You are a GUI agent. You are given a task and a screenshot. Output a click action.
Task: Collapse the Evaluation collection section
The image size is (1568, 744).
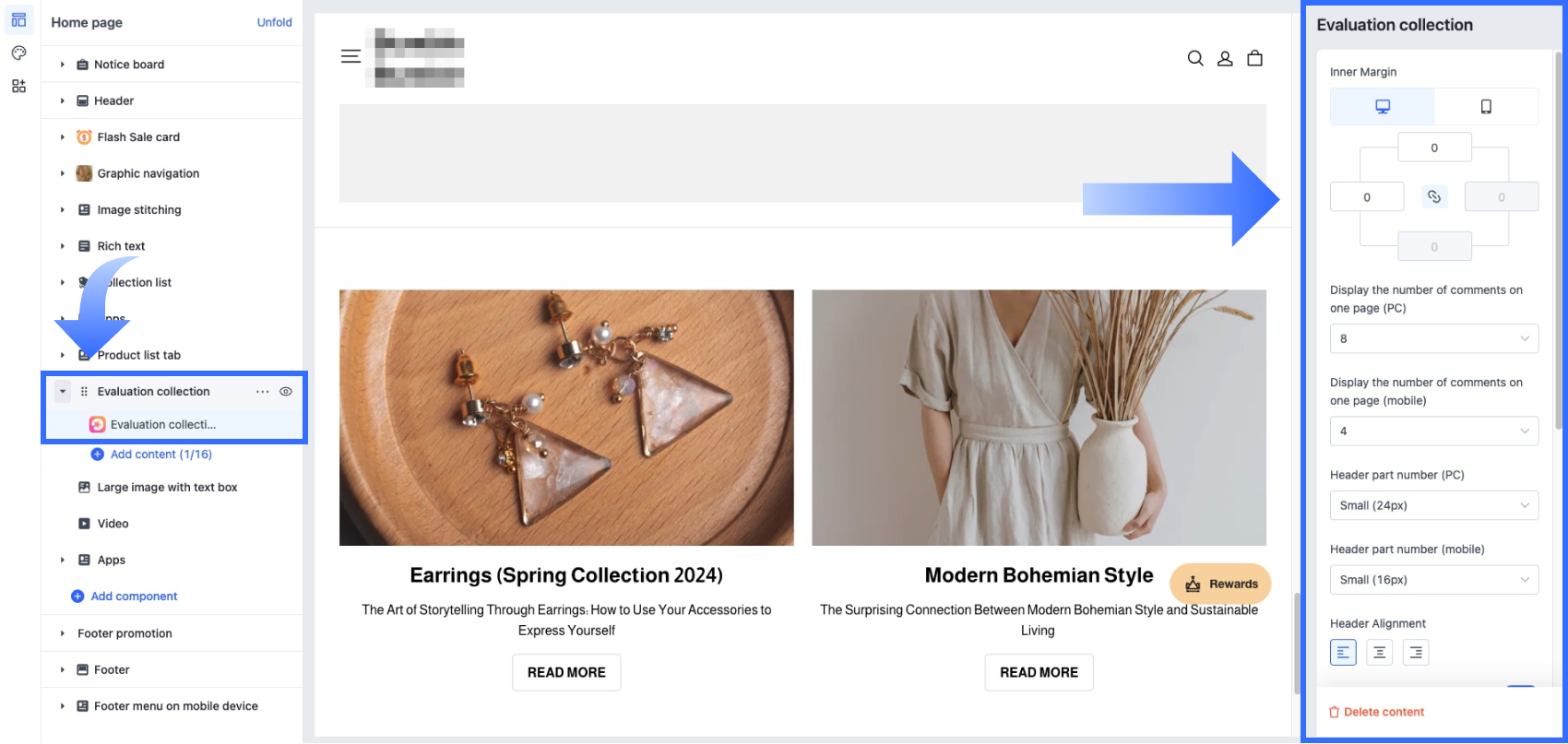pyautogui.click(x=63, y=392)
